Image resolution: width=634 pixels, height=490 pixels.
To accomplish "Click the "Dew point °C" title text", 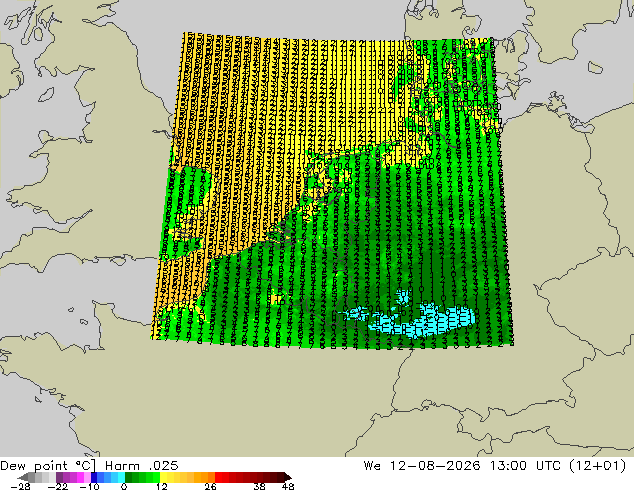I will 48,466.
